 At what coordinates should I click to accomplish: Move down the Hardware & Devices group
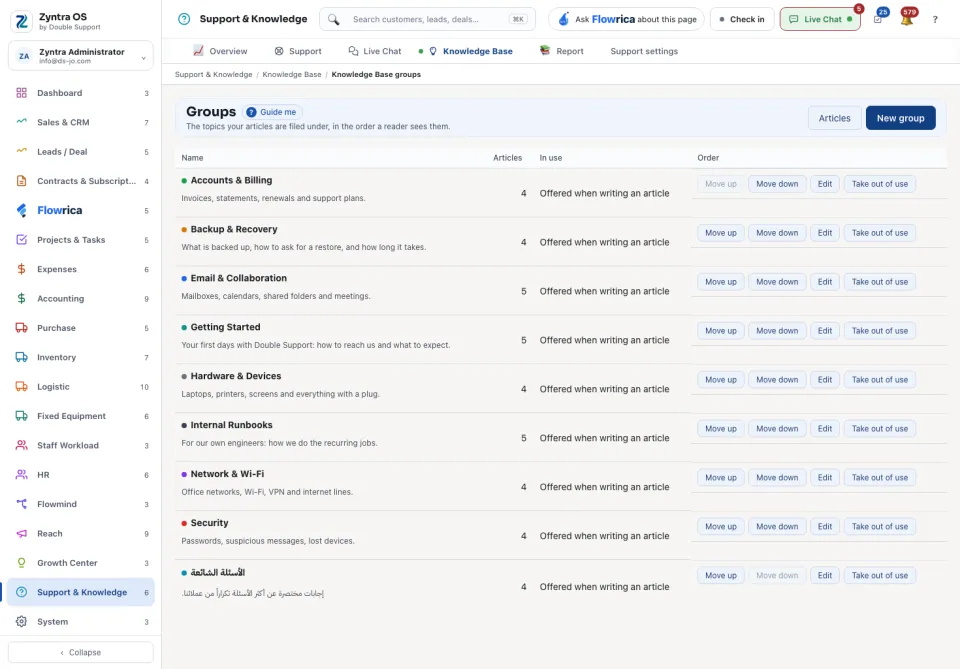point(776,379)
